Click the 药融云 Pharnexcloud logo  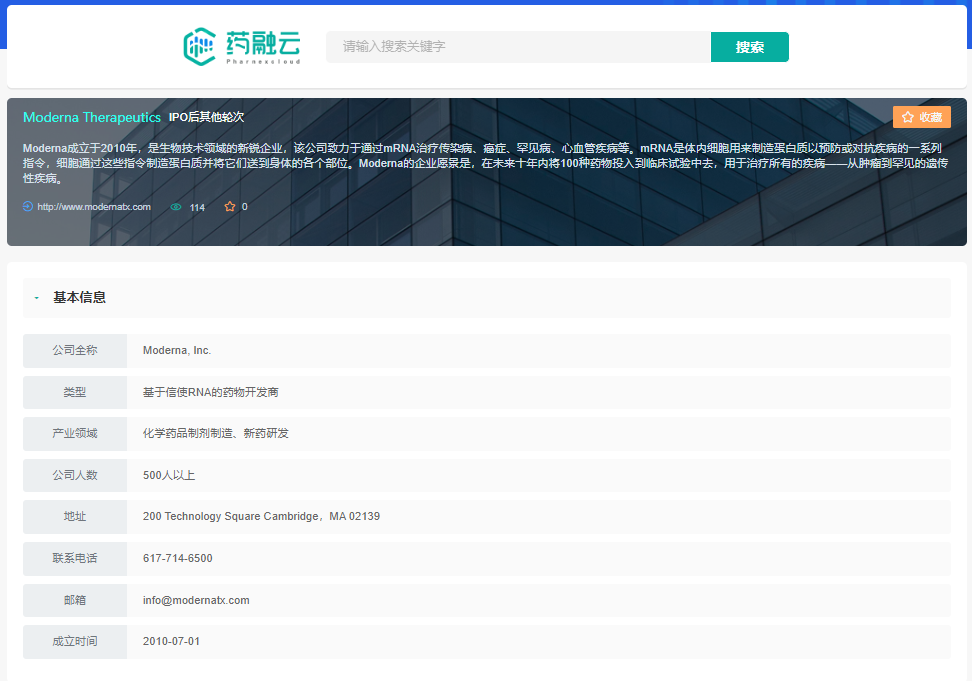click(x=241, y=46)
